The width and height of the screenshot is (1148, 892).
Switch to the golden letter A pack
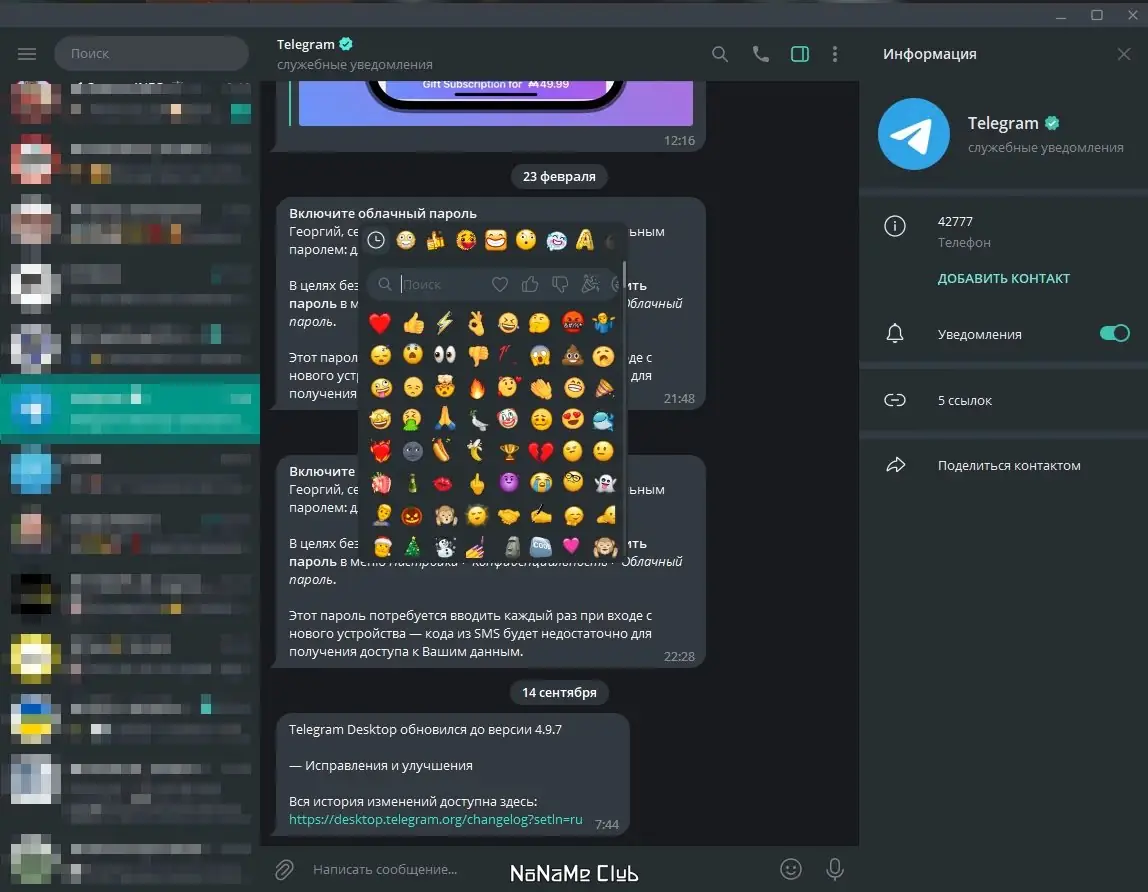coord(584,240)
